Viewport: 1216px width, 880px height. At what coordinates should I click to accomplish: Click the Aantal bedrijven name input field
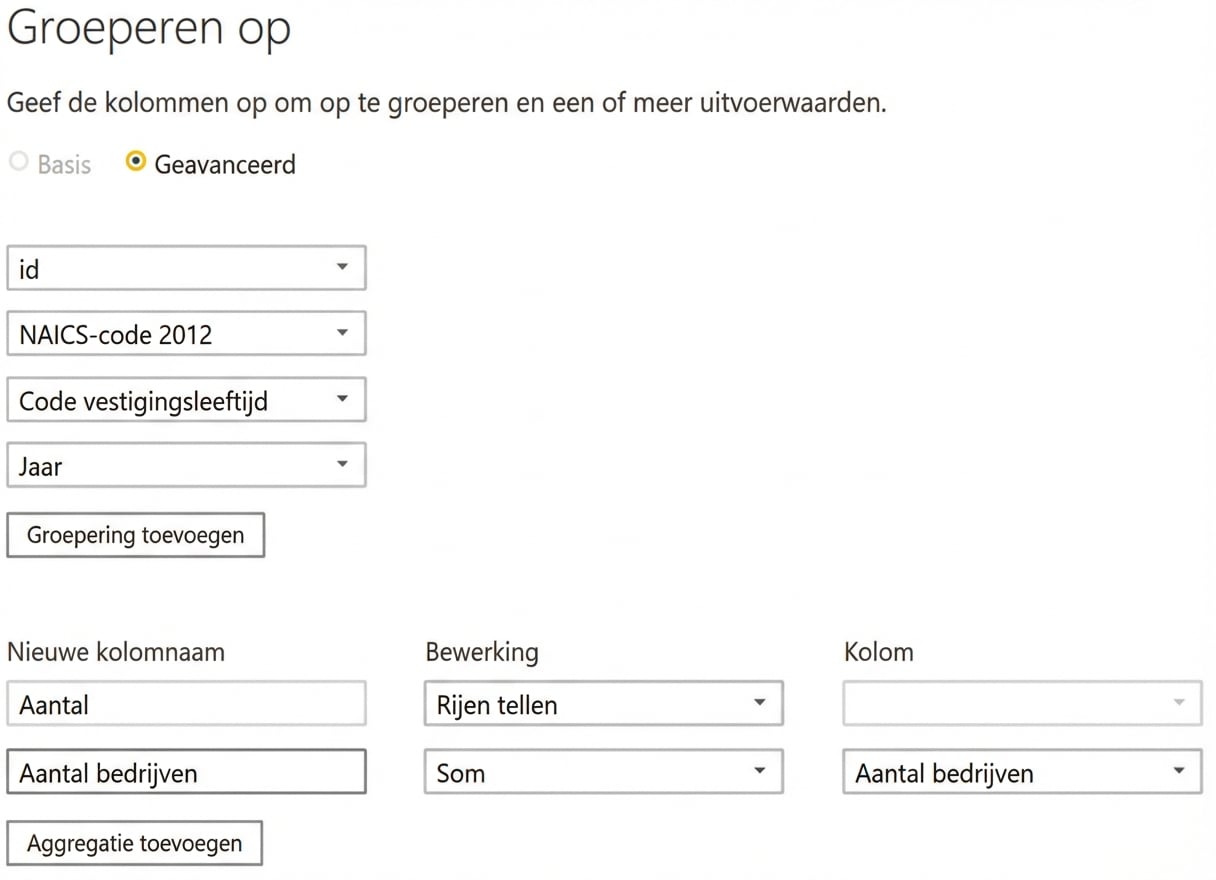(x=186, y=773)
